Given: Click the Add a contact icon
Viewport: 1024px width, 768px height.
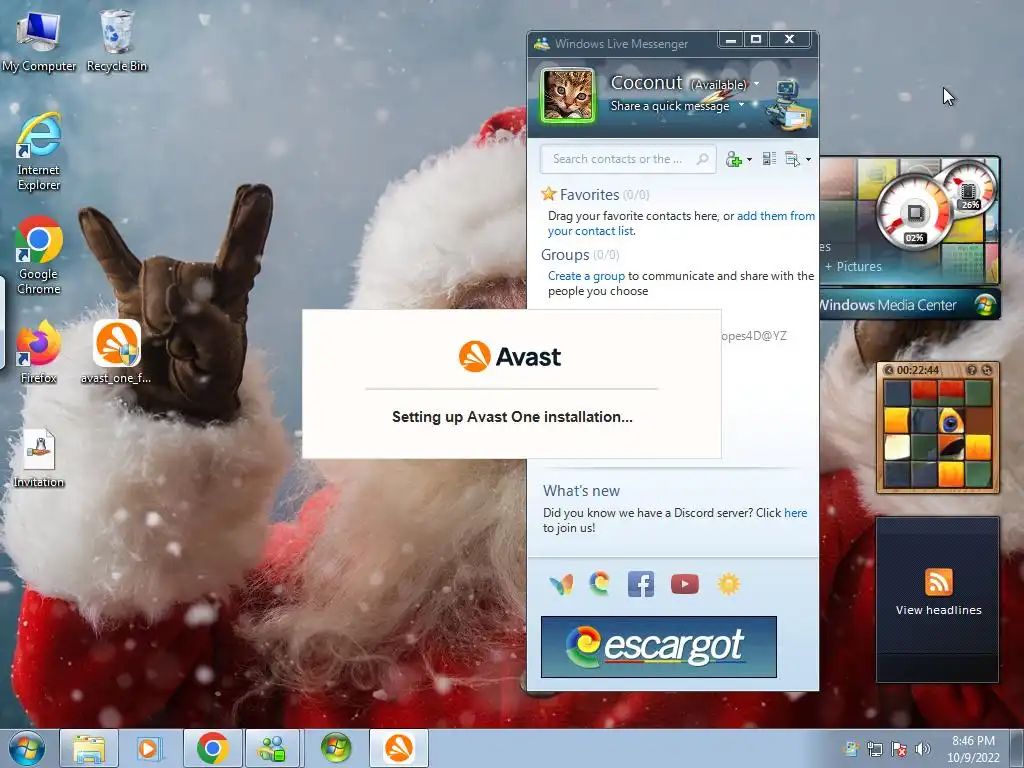Looking at the screenshot, I should coord(733,159).
